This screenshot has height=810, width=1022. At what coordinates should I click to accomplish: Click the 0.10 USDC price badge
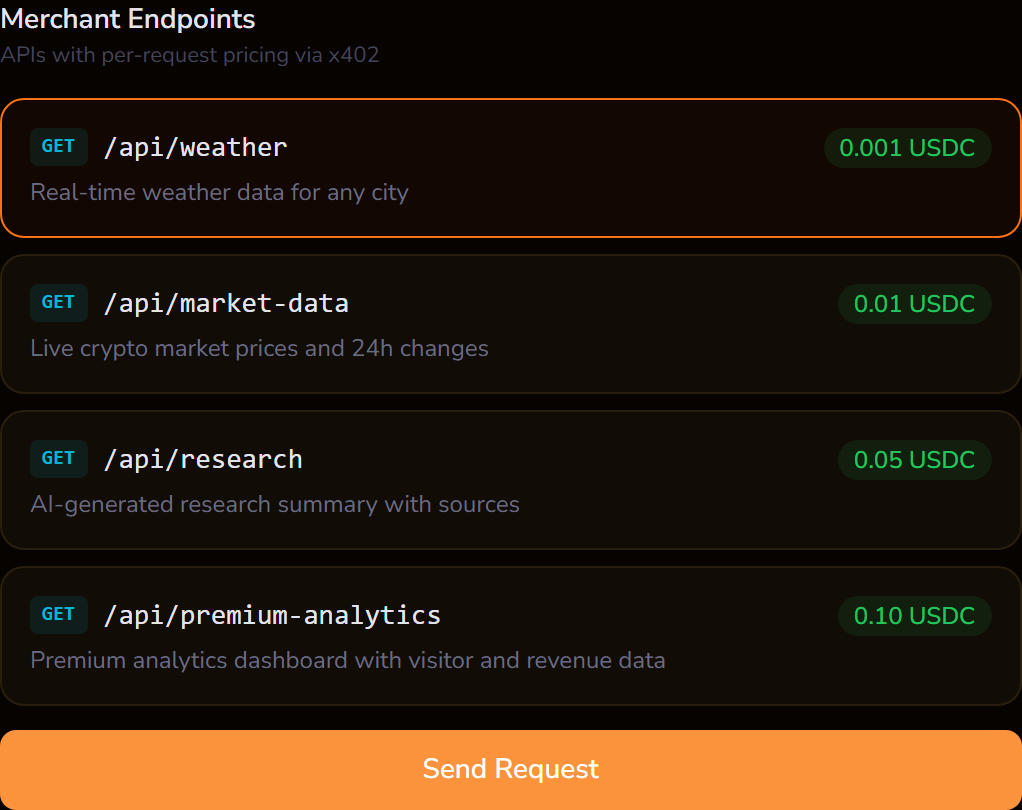tap(913, 615)
